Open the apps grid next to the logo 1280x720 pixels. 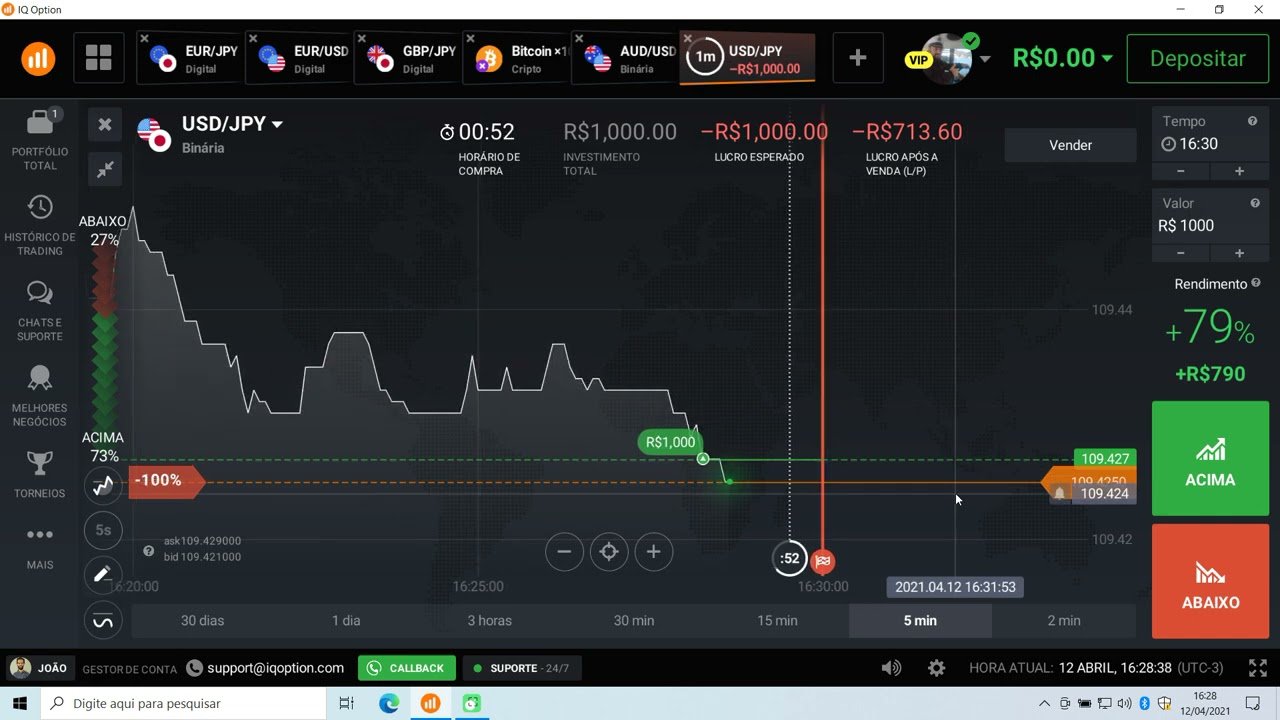tap(99, 58)
